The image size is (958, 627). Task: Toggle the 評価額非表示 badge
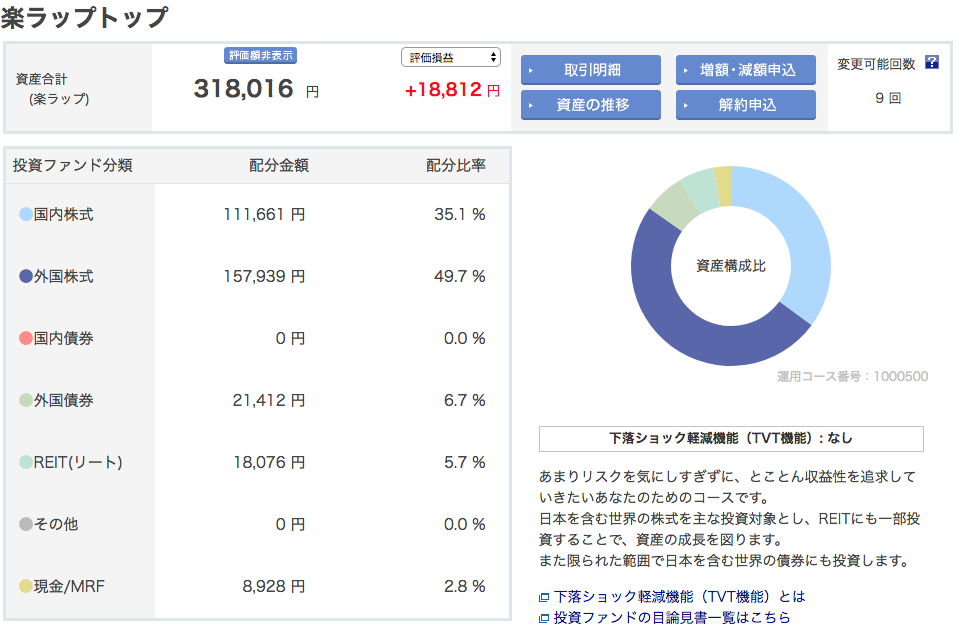[x=260, y=56]
